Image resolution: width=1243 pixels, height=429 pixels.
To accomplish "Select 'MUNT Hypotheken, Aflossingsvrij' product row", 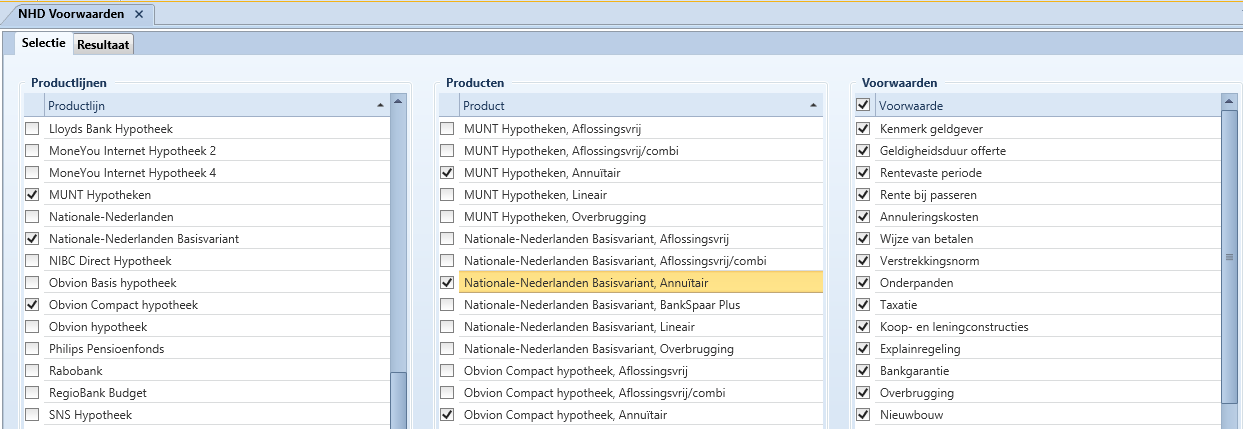I will [631, 129].
